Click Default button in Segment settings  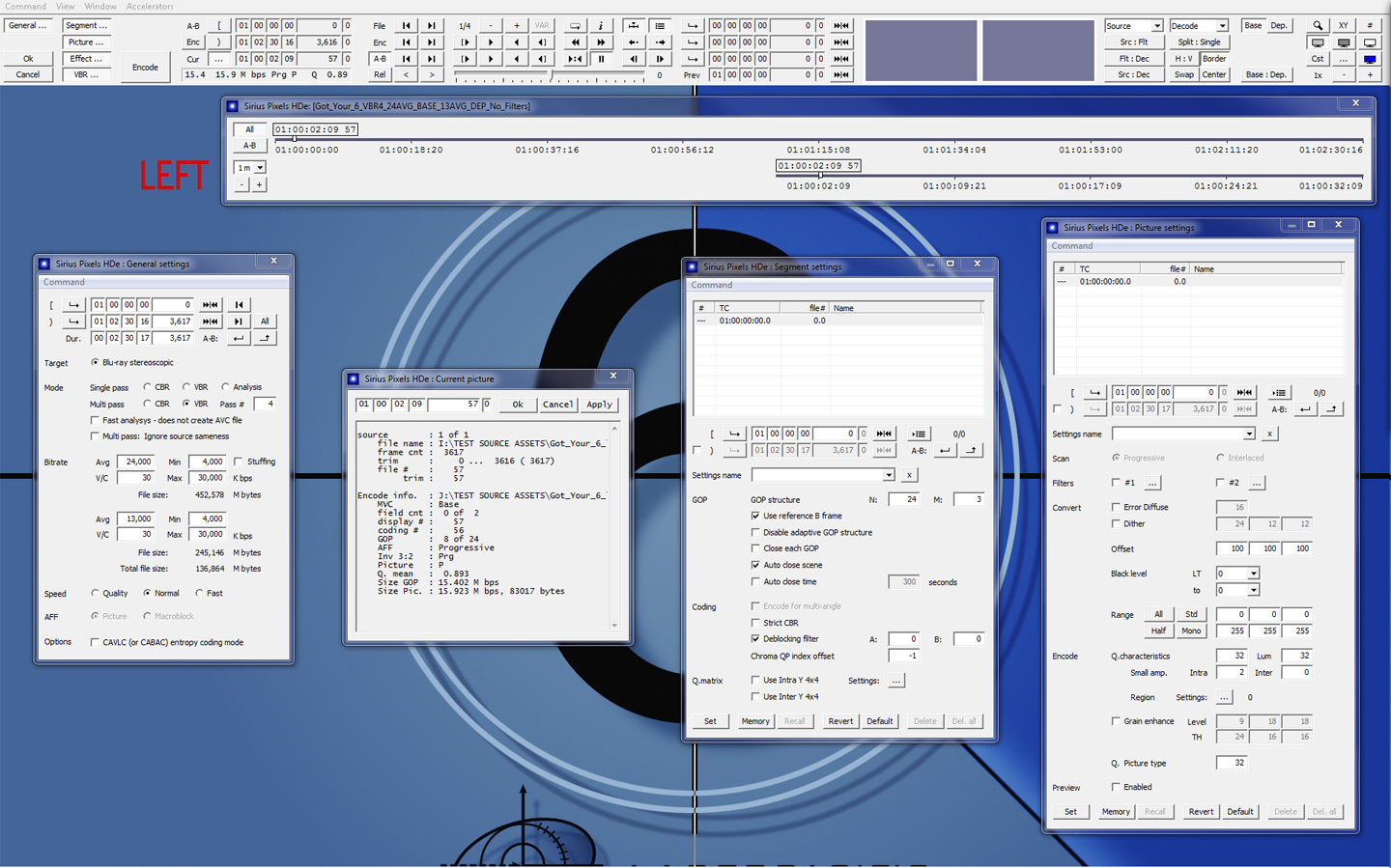(x=879, y=721)
